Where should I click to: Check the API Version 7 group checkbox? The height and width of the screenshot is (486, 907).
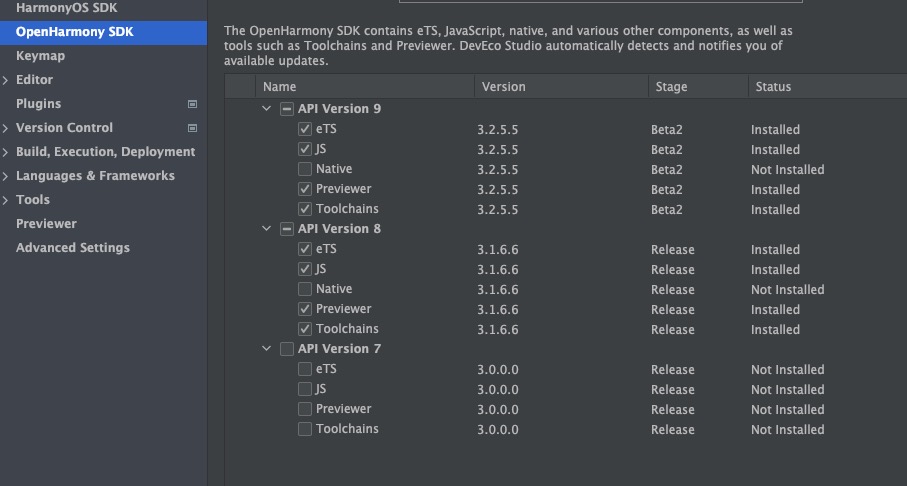click(x=287, y=349)
